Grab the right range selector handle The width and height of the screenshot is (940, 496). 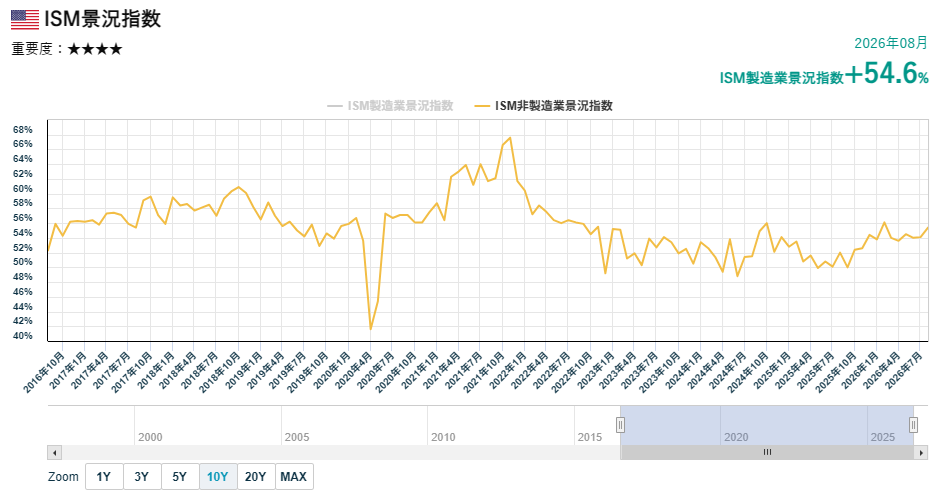click(913, 425)
